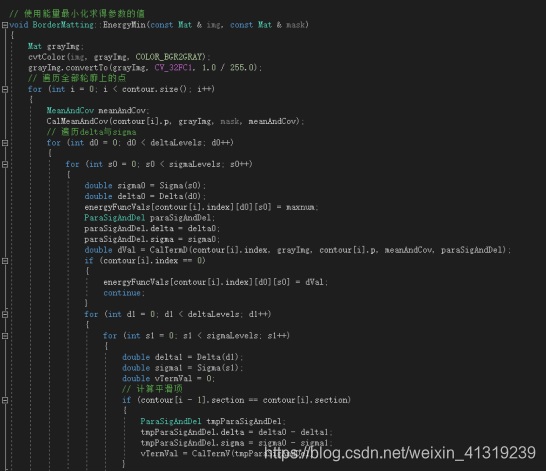Click the 'Mat grayImg;' declaration line

tap(56, 46)
